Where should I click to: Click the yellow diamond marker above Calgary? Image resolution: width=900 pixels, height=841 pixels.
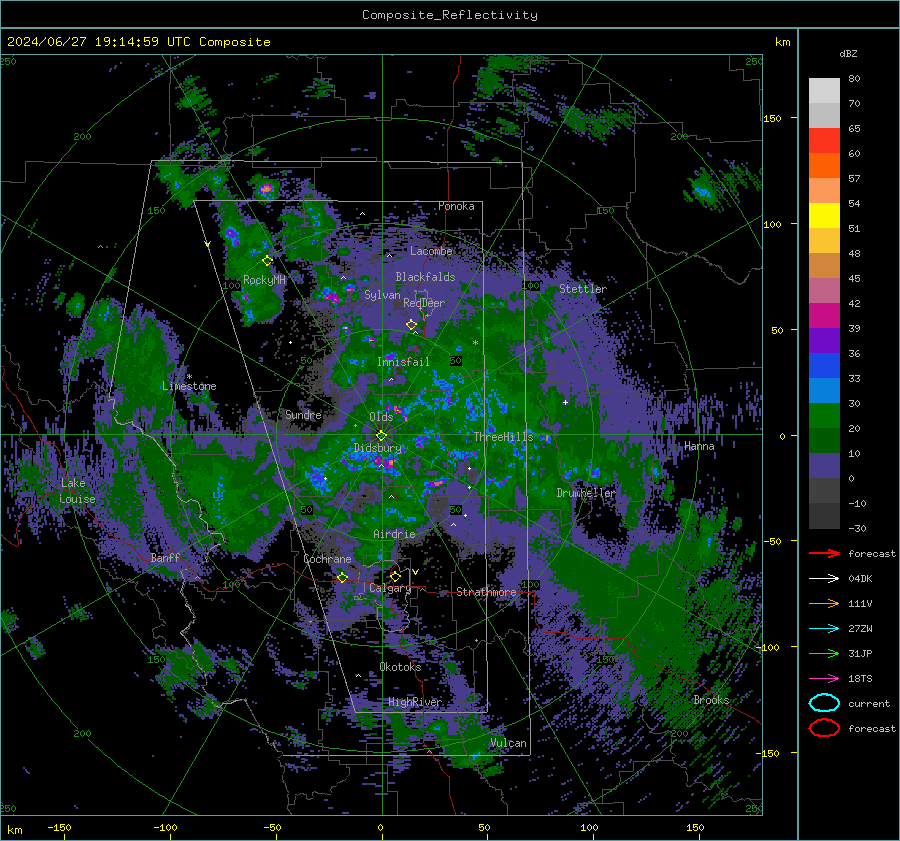point(395,576)
